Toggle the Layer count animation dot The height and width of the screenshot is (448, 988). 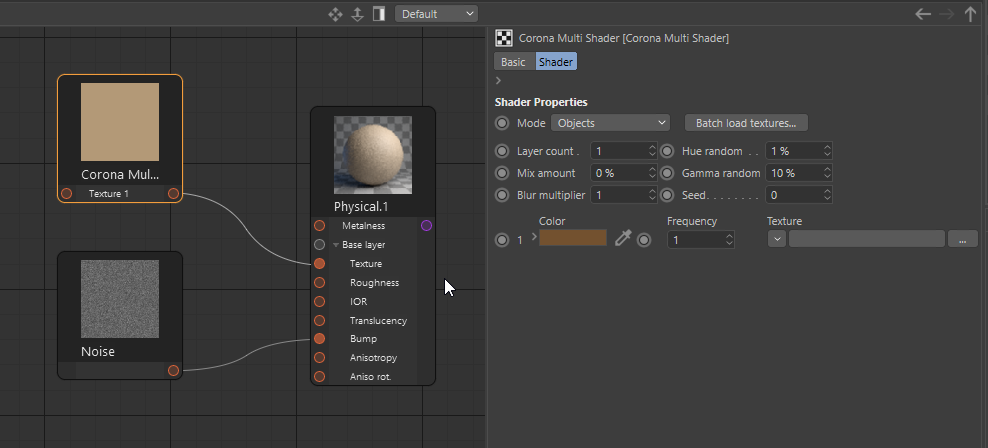(x=502, y=151)
